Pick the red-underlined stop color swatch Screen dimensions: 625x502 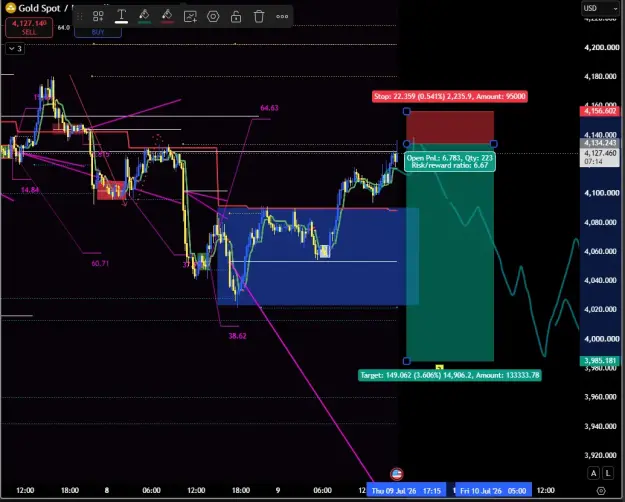click(x=167, y=16)
